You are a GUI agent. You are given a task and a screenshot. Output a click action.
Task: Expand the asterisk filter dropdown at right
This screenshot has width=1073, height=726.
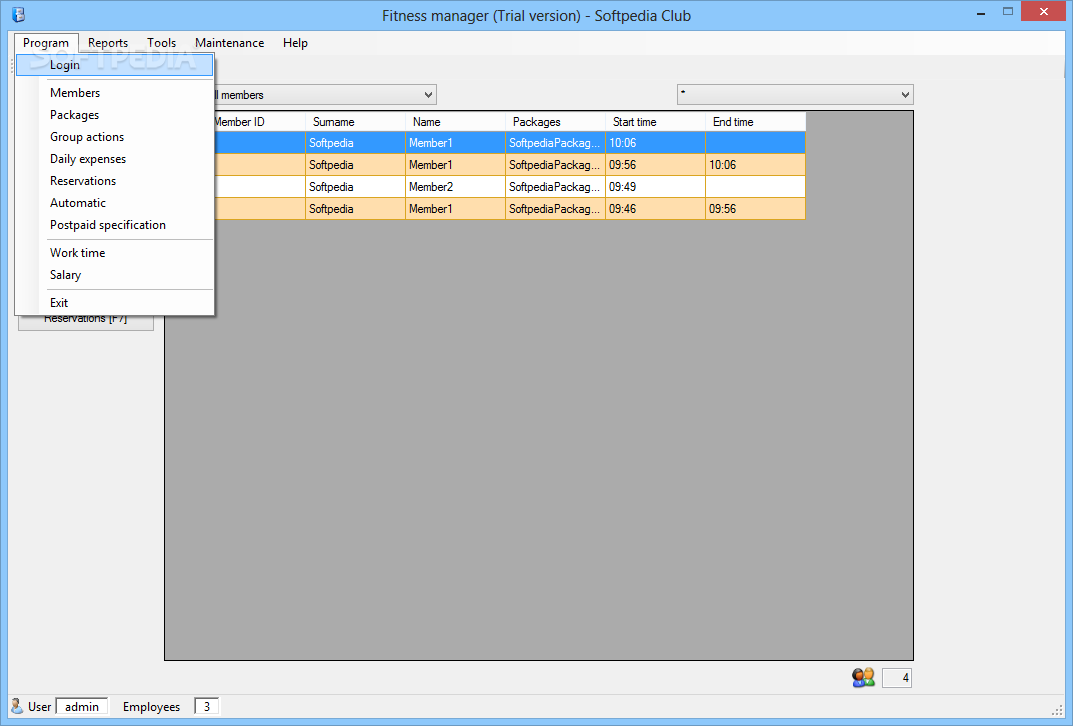905,94
